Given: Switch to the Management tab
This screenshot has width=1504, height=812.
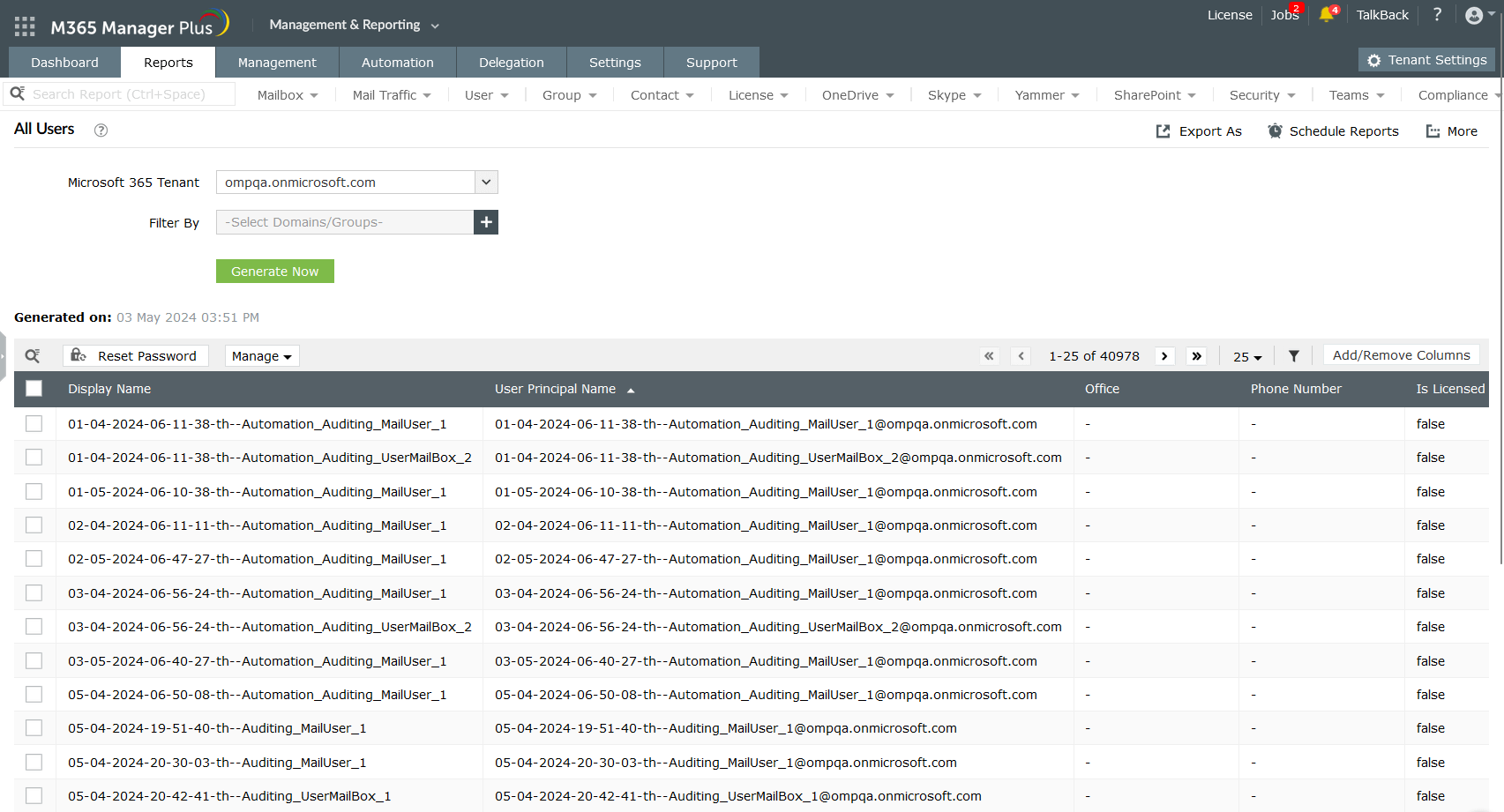Looking at the screenshot, I should 277,63.
